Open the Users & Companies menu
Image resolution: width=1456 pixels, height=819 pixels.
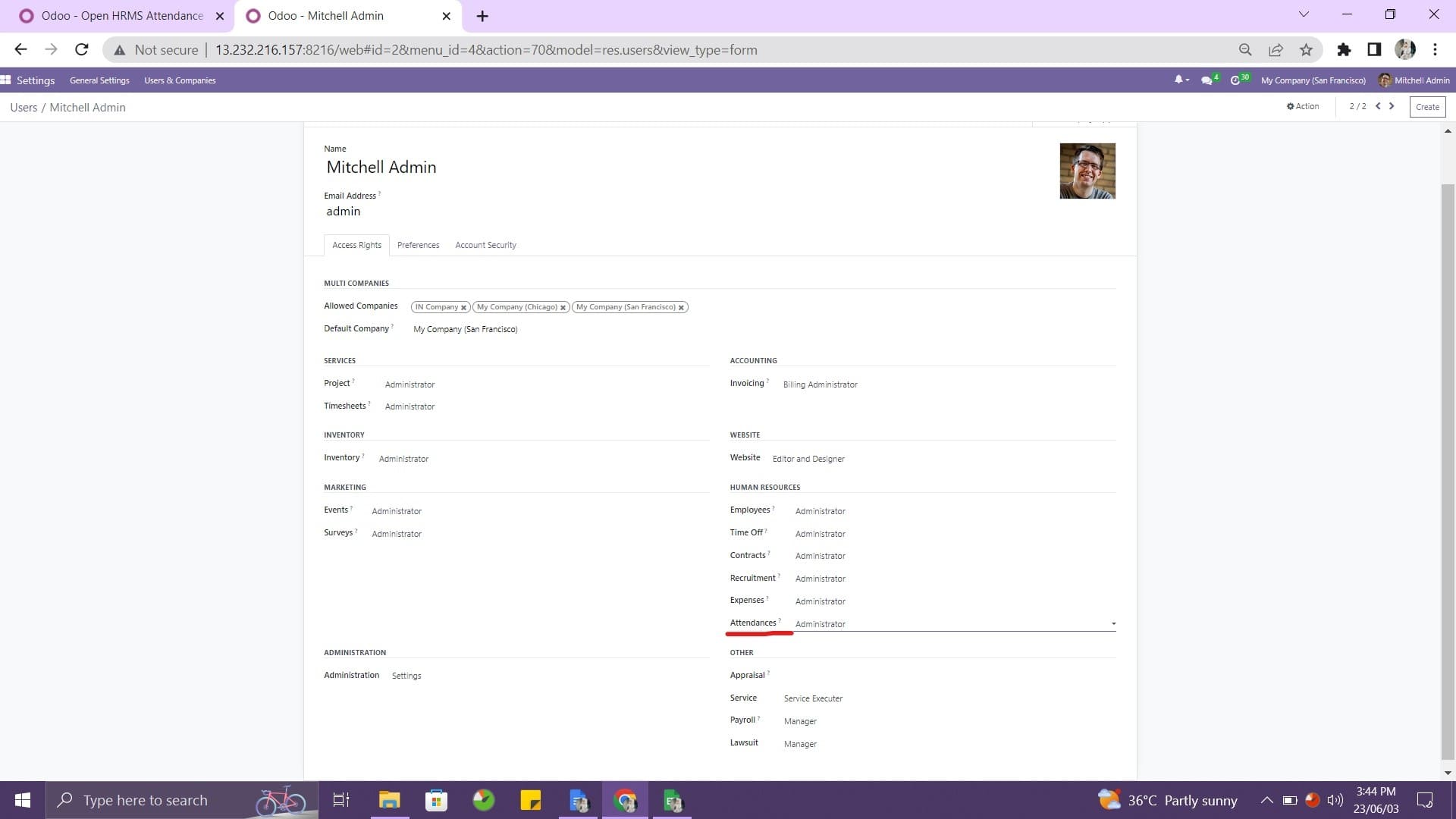coord(180,80)
